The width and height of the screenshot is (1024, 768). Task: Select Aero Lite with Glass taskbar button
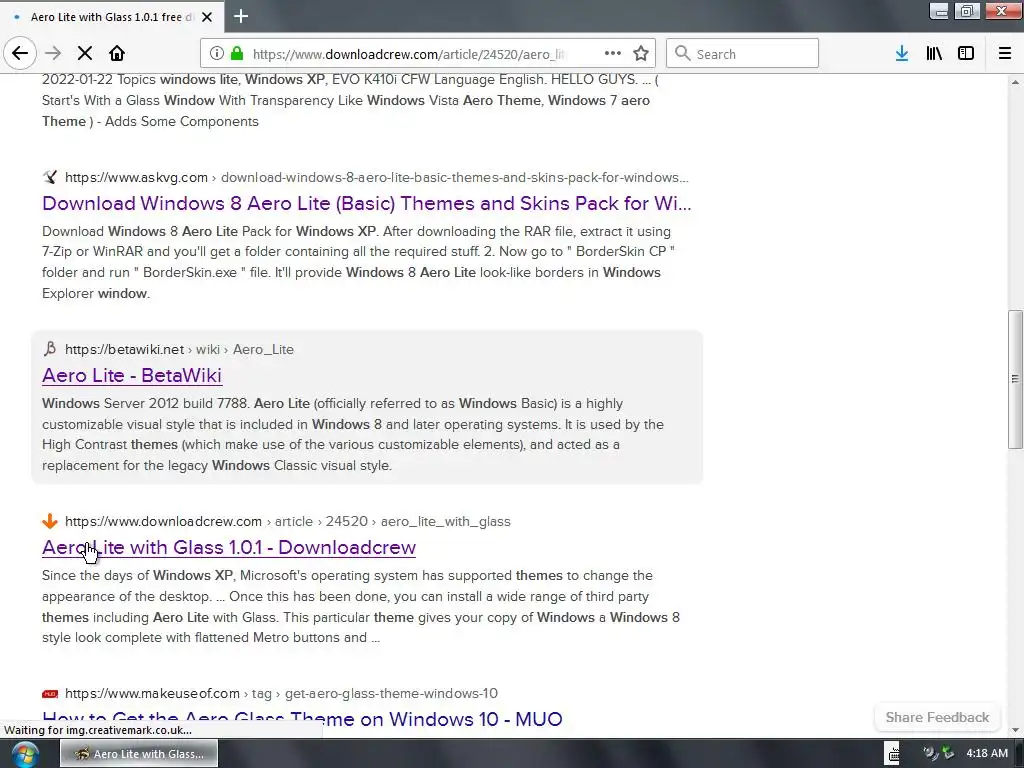tap(139, 754)
